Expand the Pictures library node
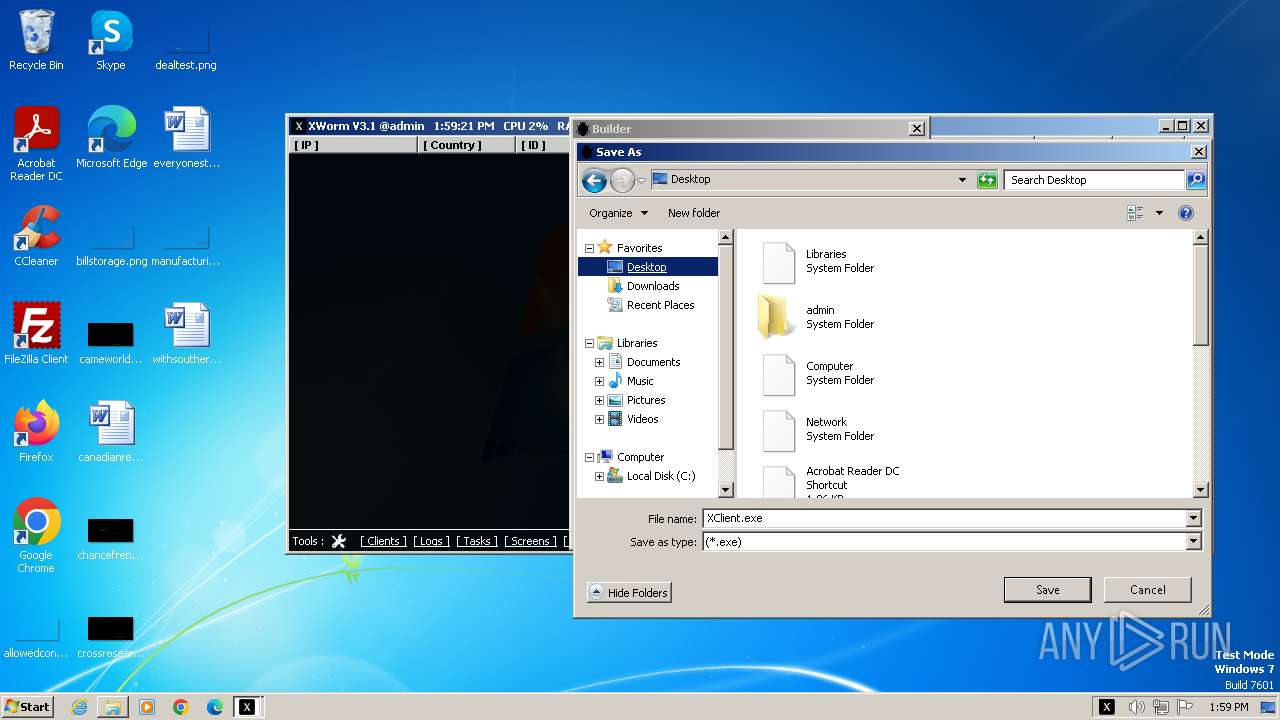 [x=599, y=400]
